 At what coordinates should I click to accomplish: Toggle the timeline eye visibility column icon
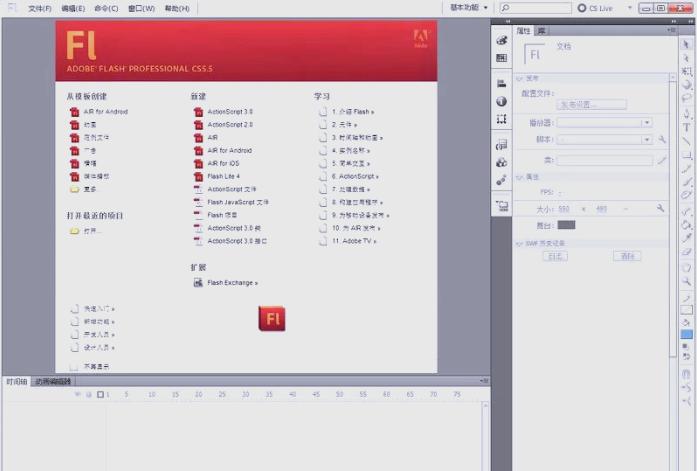click(x=78, y=394)
